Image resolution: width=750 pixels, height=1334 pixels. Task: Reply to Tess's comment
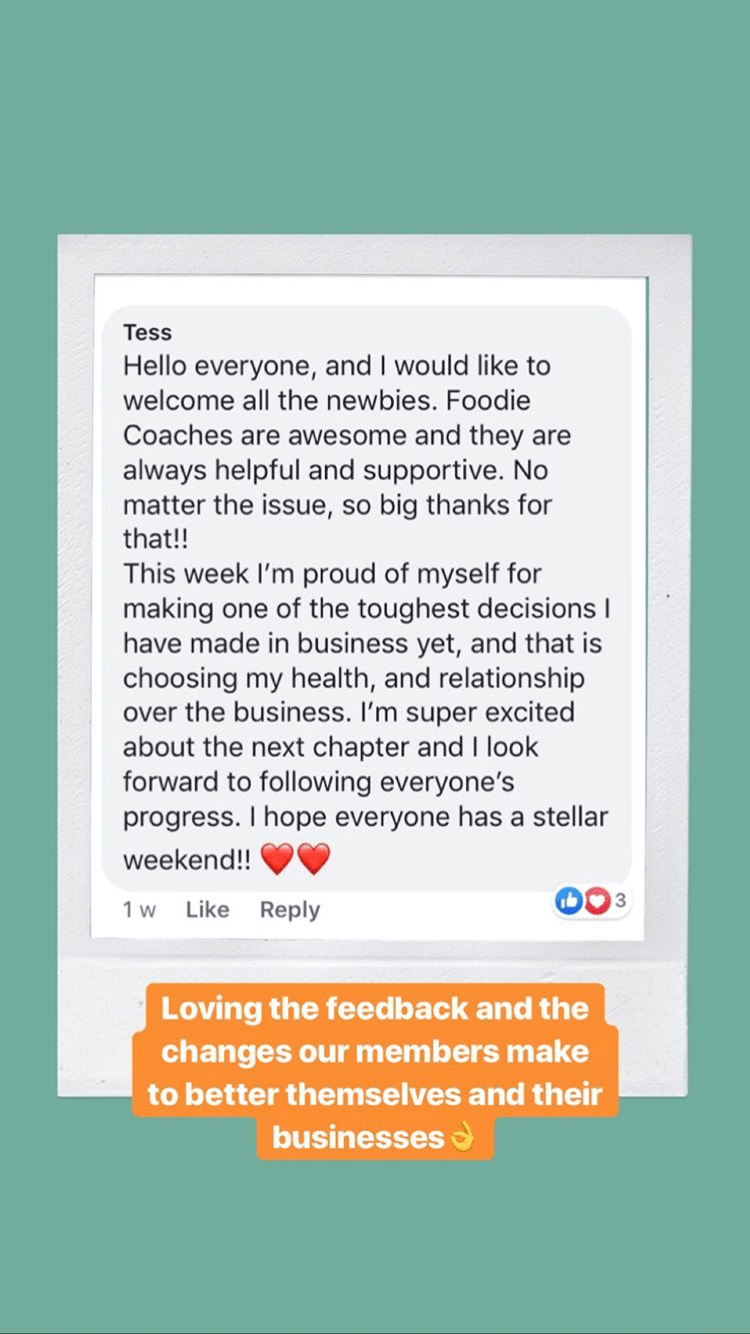(290, 910)
